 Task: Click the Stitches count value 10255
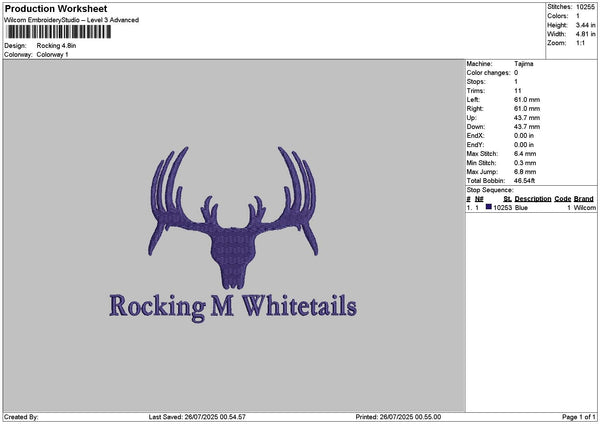pos(586,7)
